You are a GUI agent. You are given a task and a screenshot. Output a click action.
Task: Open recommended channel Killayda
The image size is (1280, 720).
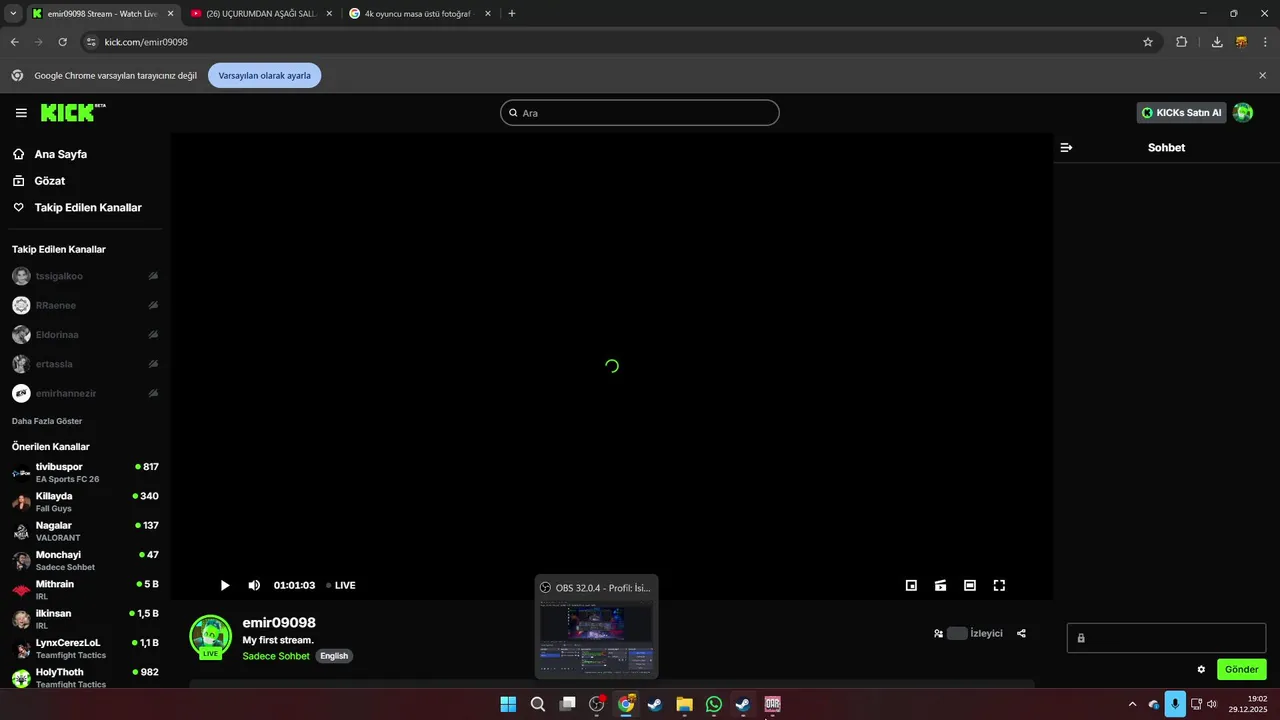(x=85, y=502)
